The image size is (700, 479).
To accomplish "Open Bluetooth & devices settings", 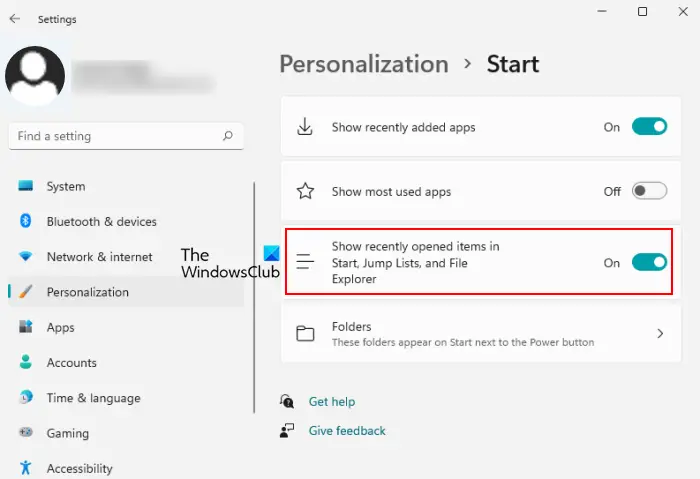I will [x=101, y=221].
